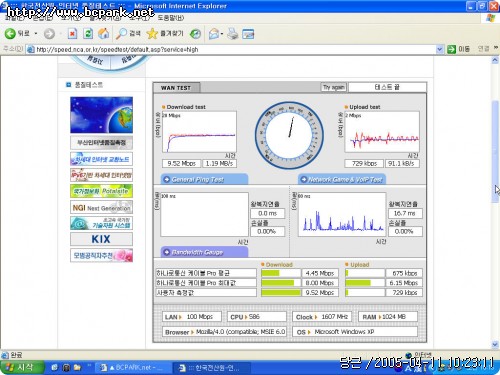Open the folder quick launch icon on taskbar
The width and height of the screenshot is (500, 375).
(x=77, y=367)
